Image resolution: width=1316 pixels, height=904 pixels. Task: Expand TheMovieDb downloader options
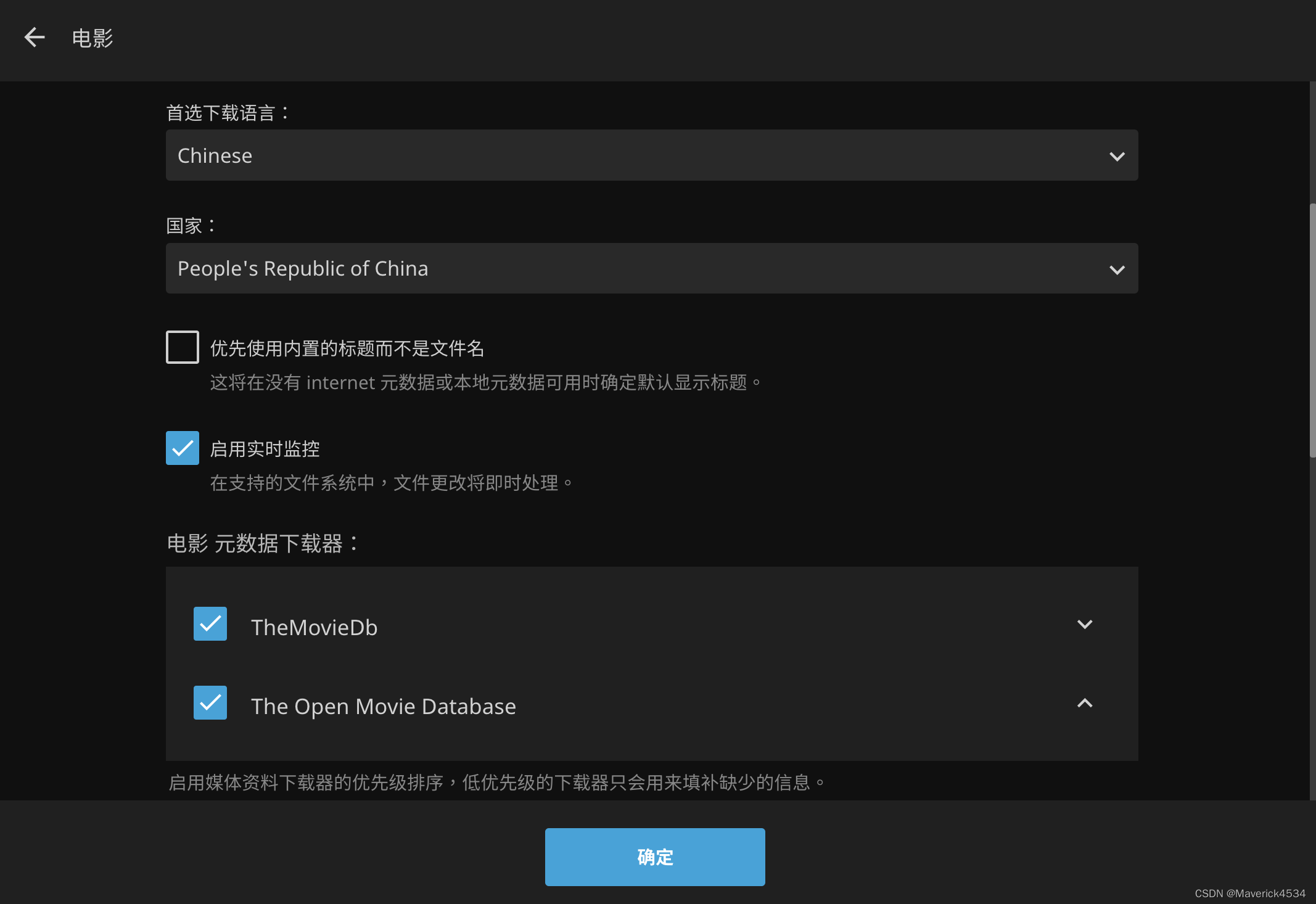(1085, 624)
